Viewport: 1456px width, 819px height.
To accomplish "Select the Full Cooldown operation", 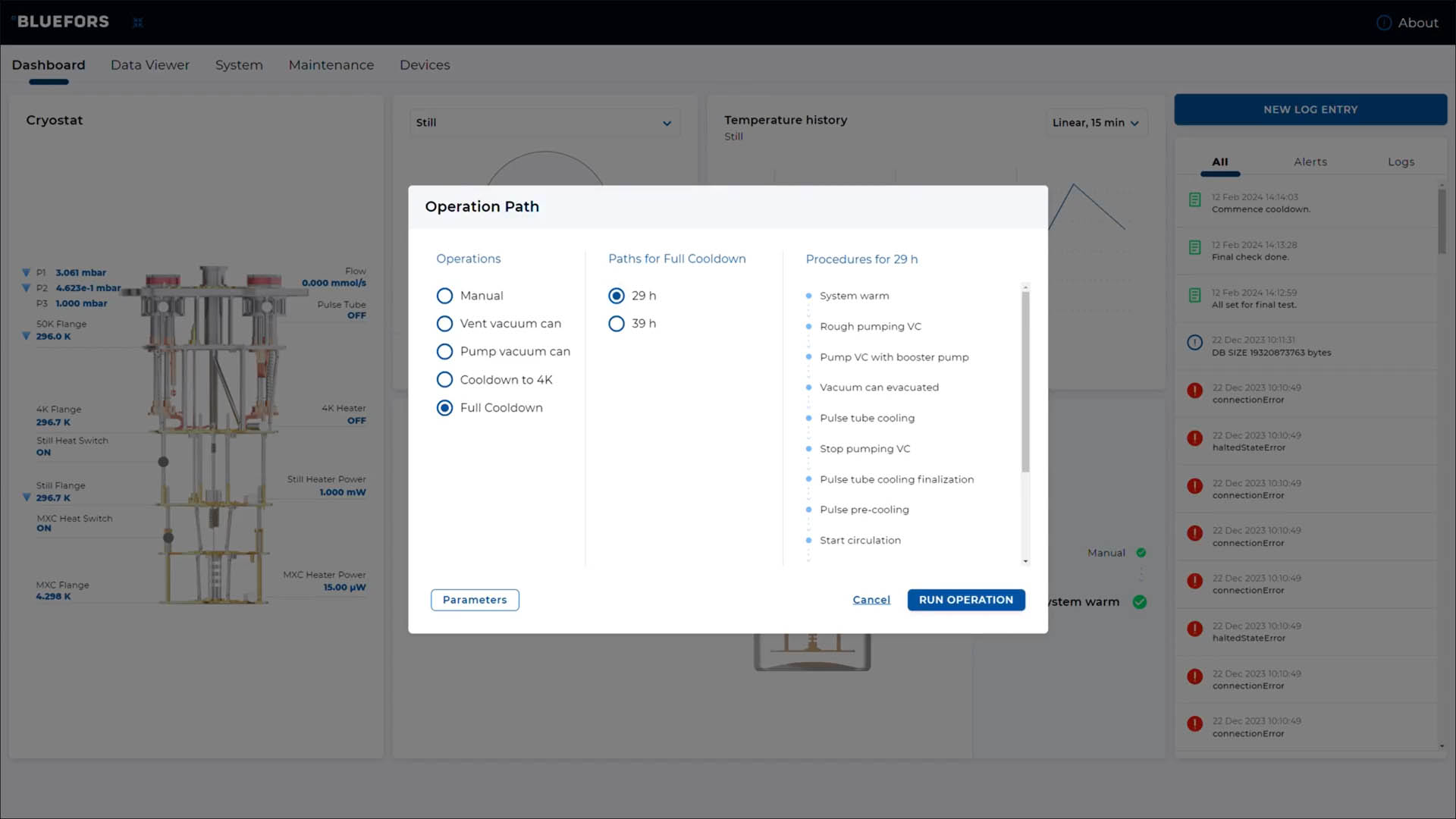I will pos(444,407).
